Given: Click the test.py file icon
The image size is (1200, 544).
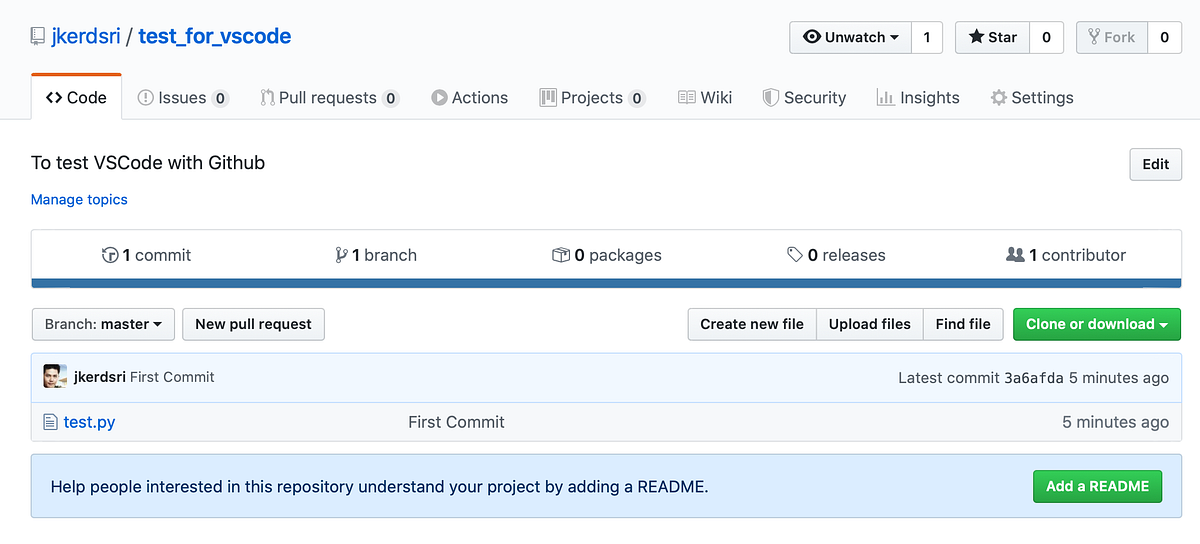Looking at the screenshot, I should [50, 422].
